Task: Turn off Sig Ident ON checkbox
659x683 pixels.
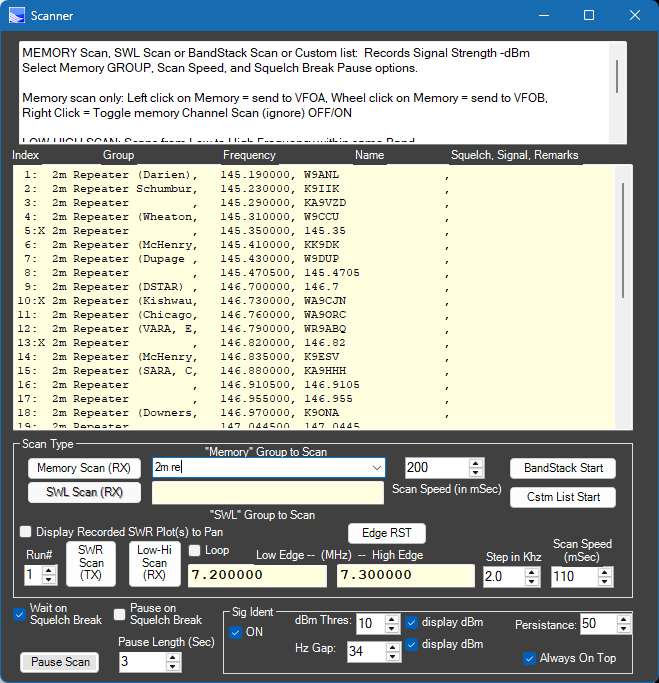Action: [x=236, y=632]
